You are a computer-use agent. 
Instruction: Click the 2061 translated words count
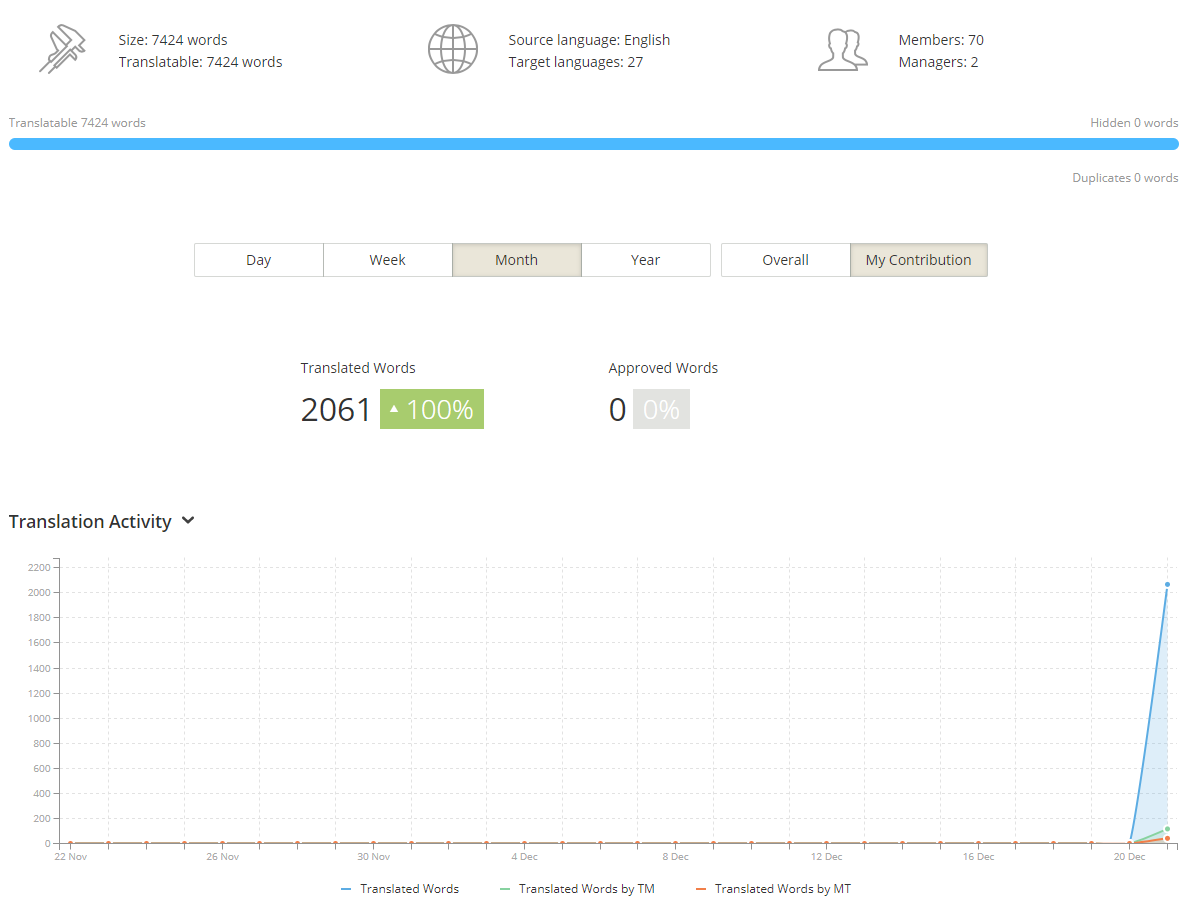[x=335, y=410]
